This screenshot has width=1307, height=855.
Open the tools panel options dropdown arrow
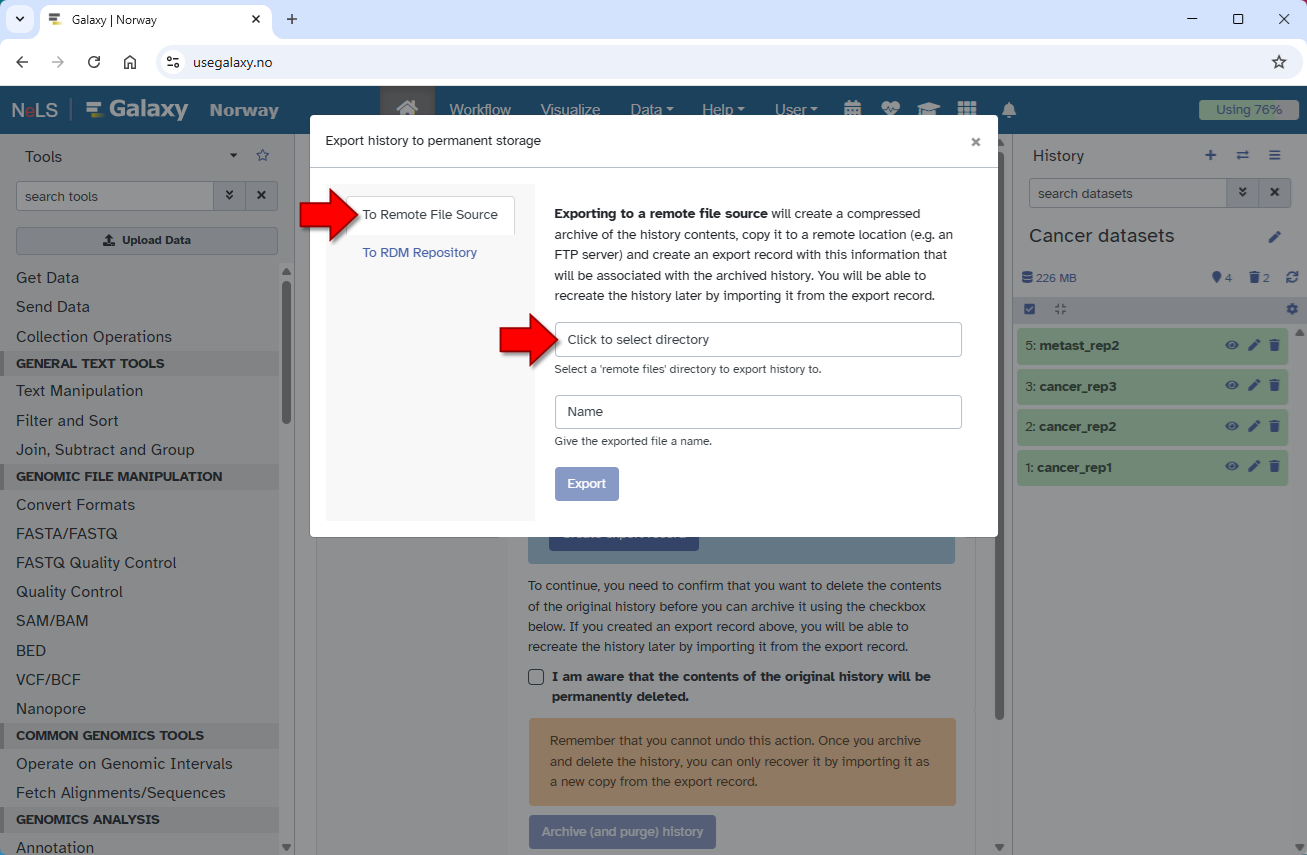[234, 156]
